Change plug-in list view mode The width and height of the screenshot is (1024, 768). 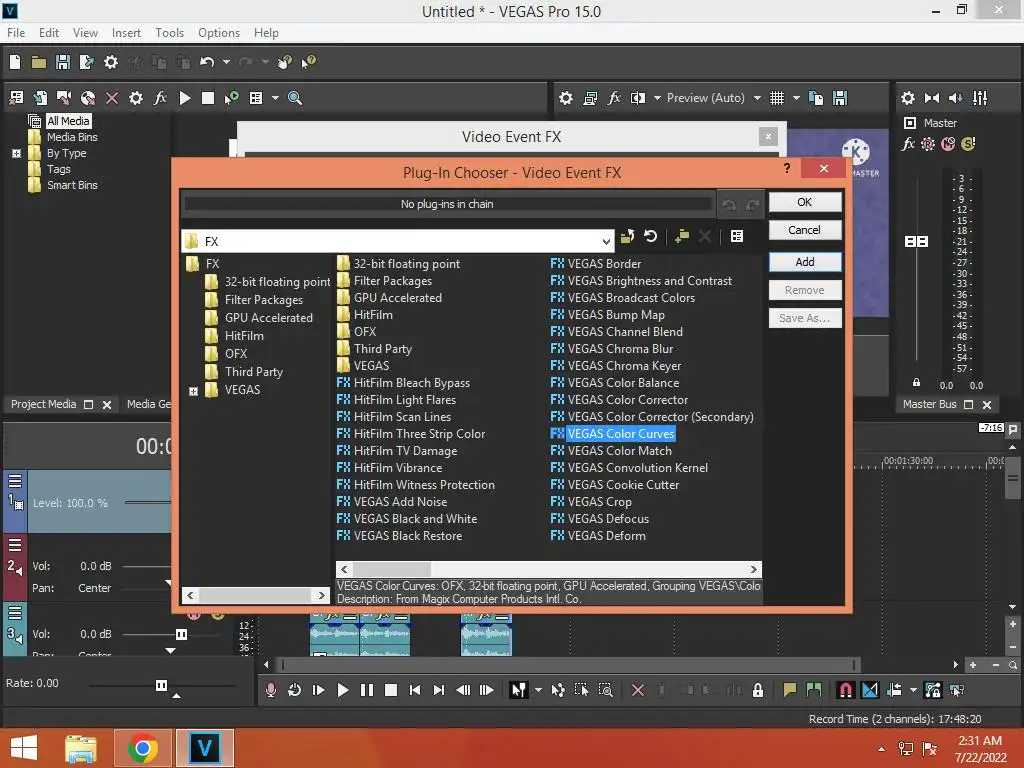pos(737,236)
